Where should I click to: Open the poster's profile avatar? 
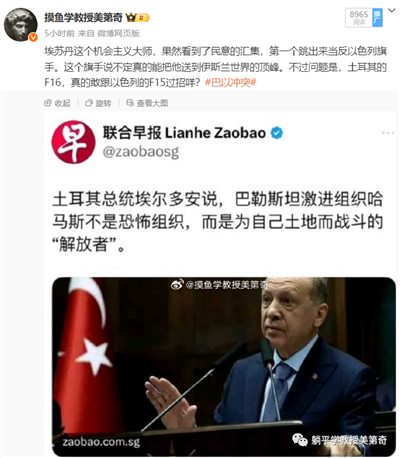coord(20,25)
